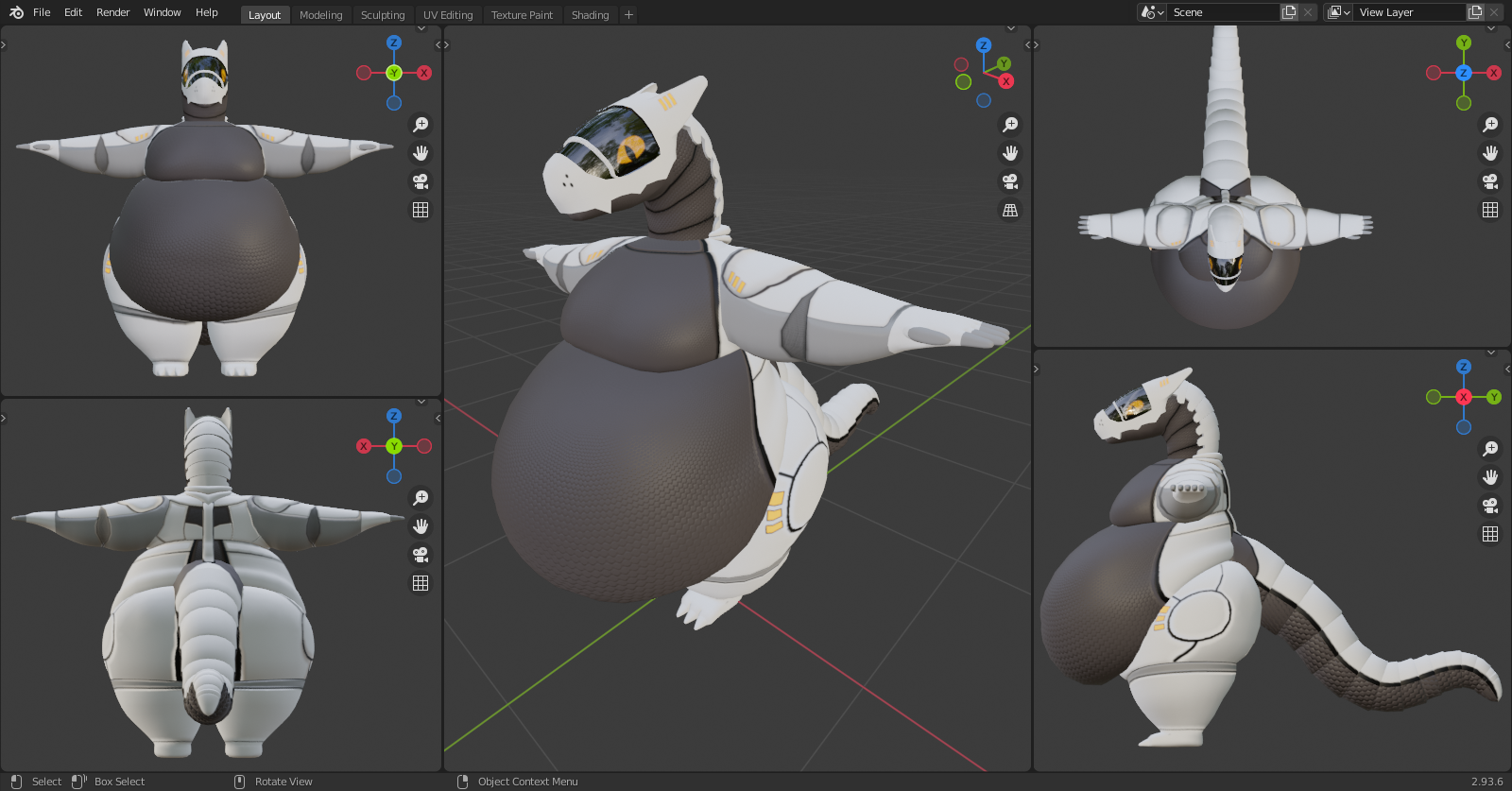The image size is (1512, 791).
Task: Toggle orthographic grid in top-view viewport
Action: click(1490, 210)
